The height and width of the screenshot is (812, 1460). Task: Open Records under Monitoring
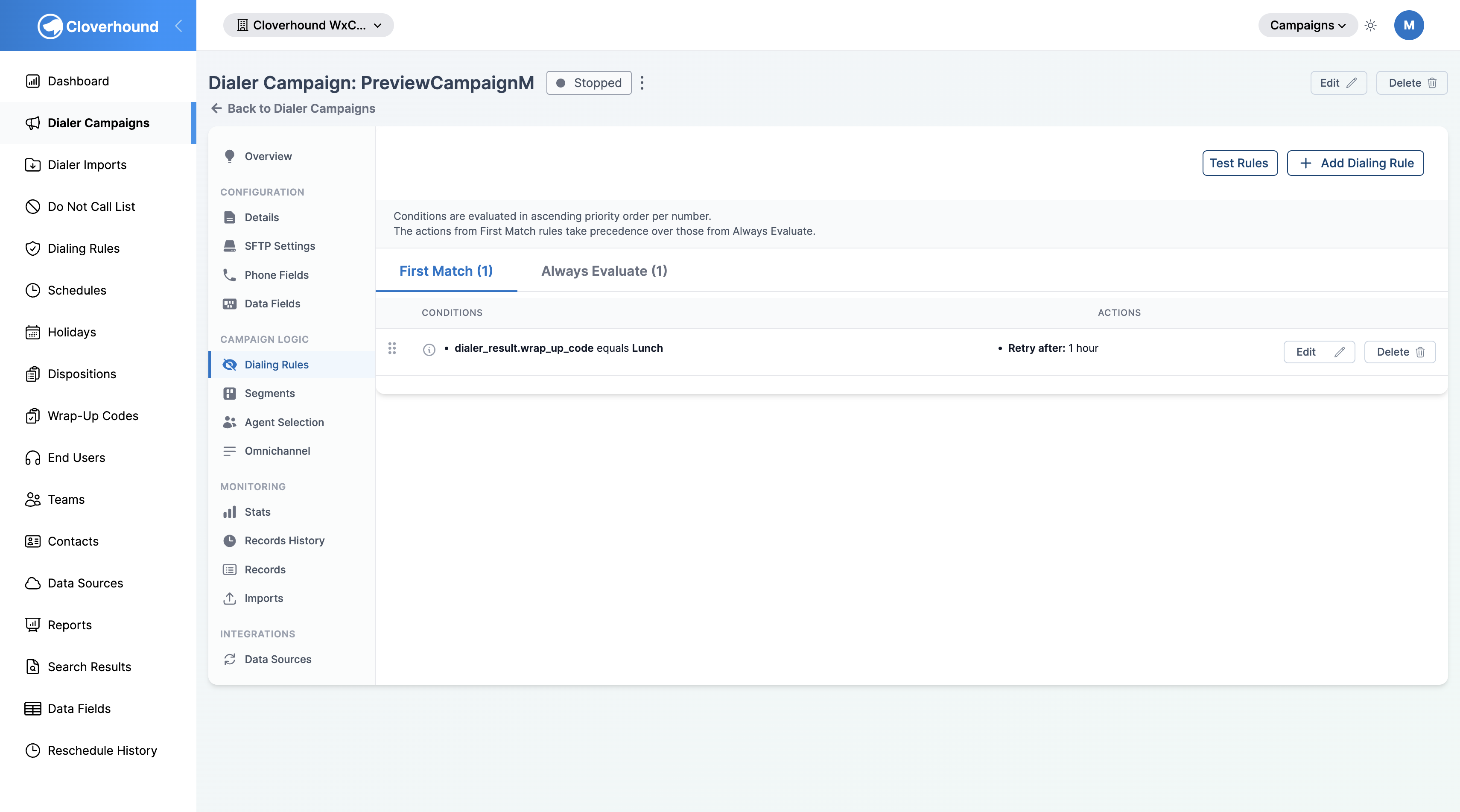[x=291, y=570]
